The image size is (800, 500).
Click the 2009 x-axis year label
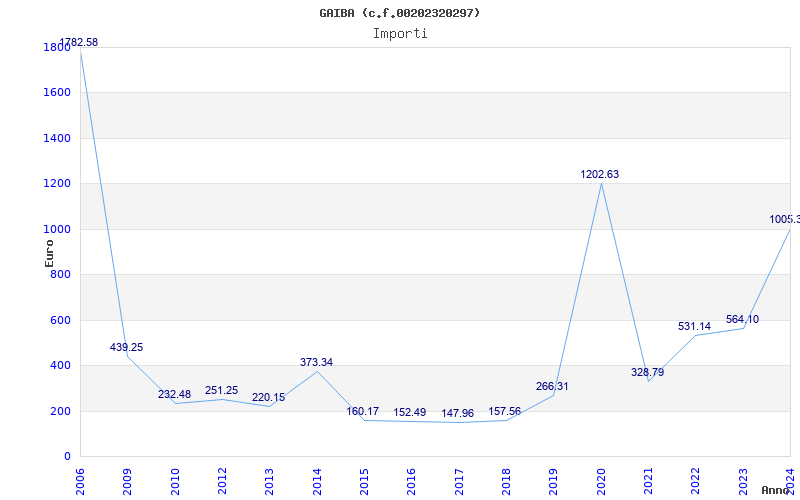[127, 482]
